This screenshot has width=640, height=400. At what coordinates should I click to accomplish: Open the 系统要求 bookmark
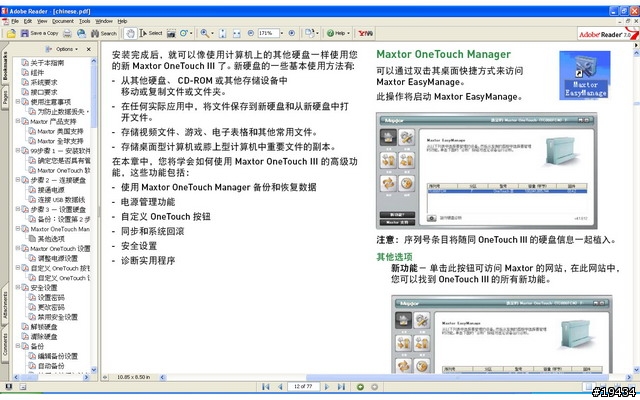click(44, 82)
